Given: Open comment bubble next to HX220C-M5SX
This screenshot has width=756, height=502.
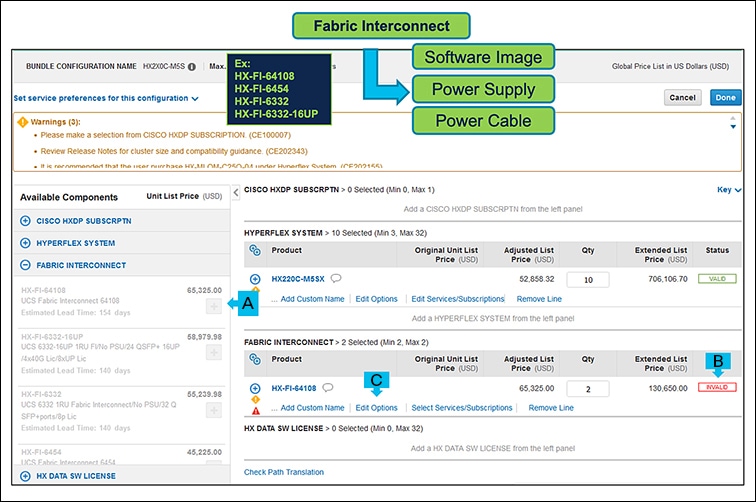Looking at the screenshot, I should [x=336, y=279].
